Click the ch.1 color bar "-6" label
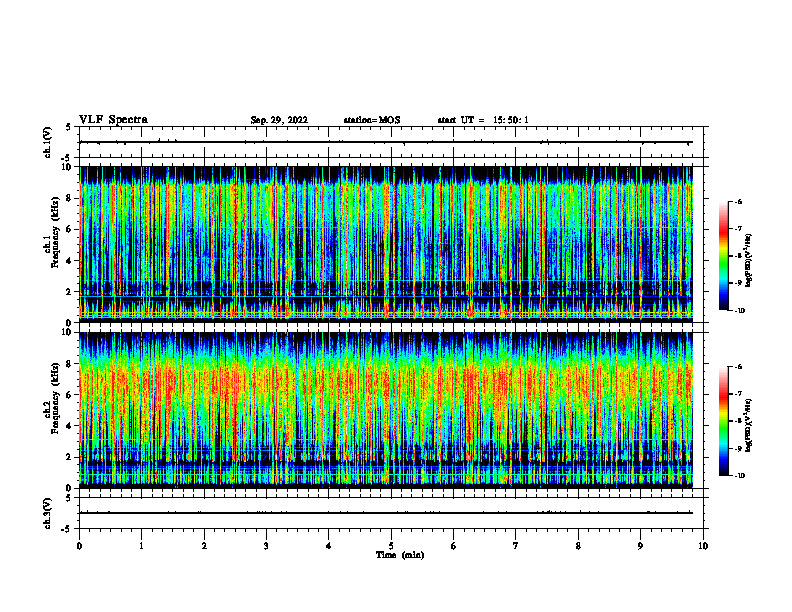Screen dimensions: 792x612 (737, 201)
